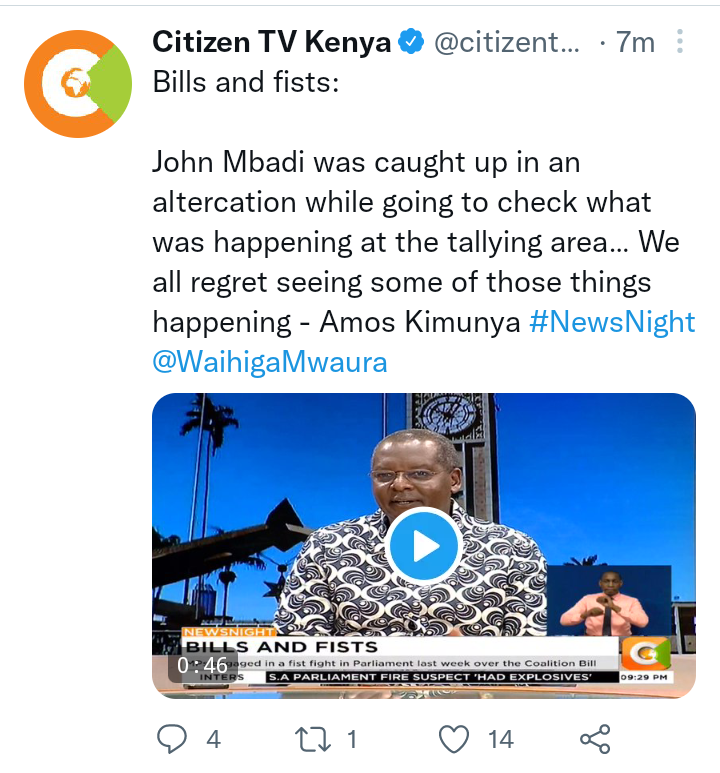Image resolution: width=720 pixels, height=773 pixels.
Task: Play the Bills and Fists video
Action: coord(424,546)
